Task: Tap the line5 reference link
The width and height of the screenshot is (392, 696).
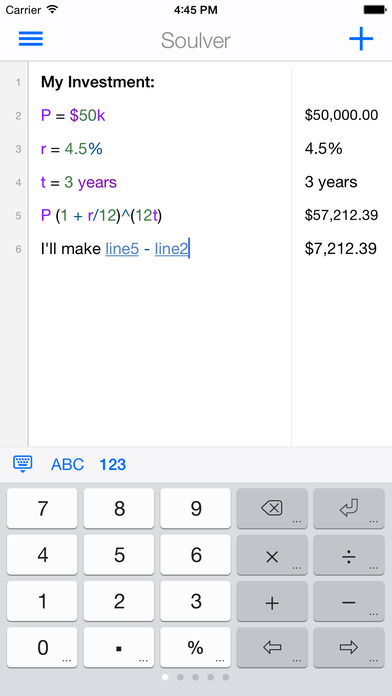Action: point(122,249)
